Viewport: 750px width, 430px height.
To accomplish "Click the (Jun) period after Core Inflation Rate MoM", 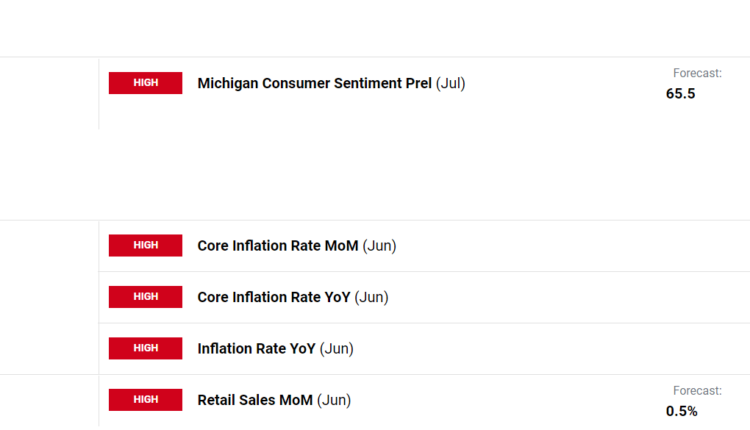I will click(379, 245).
